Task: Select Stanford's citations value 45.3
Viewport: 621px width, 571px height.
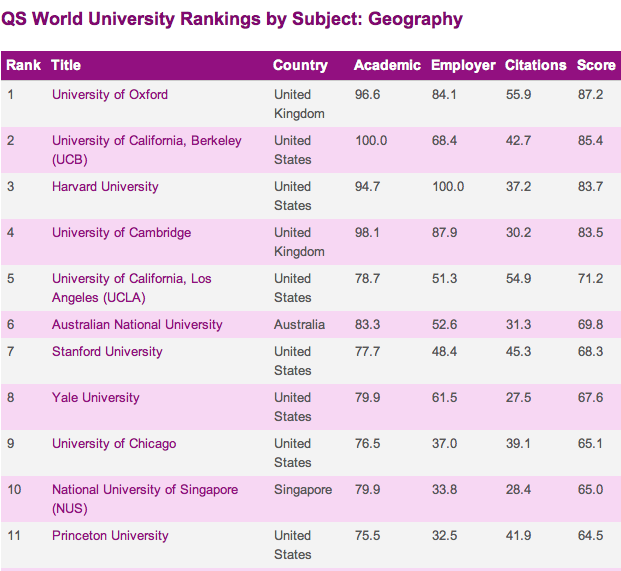Action: [518, 352]
